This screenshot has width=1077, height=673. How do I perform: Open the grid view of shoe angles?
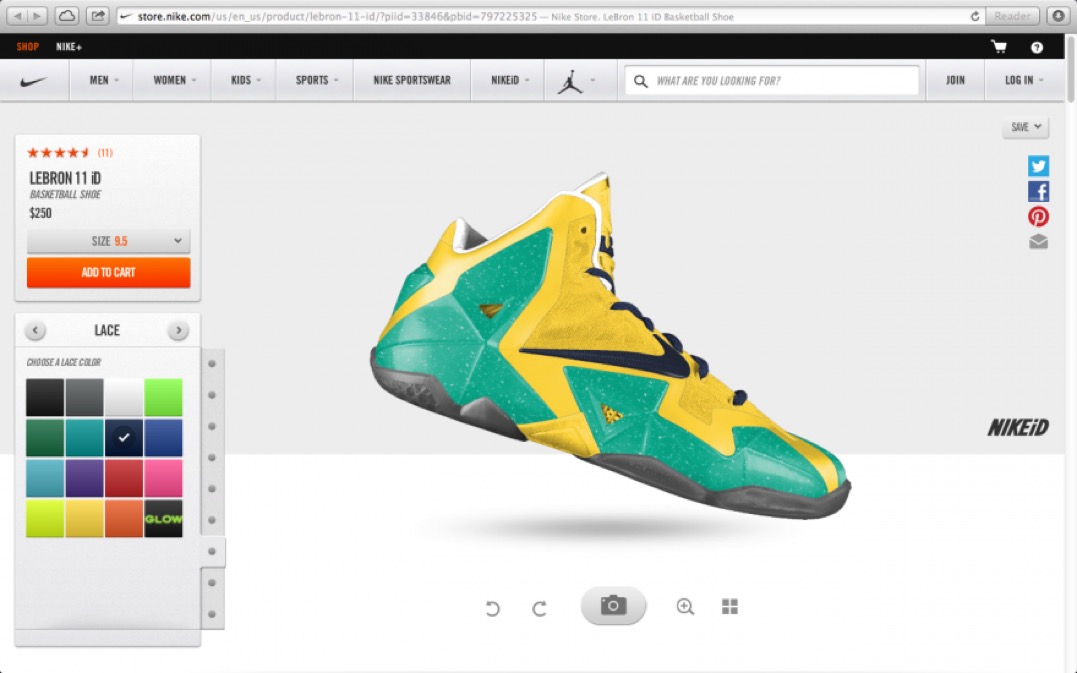[730, 606]
